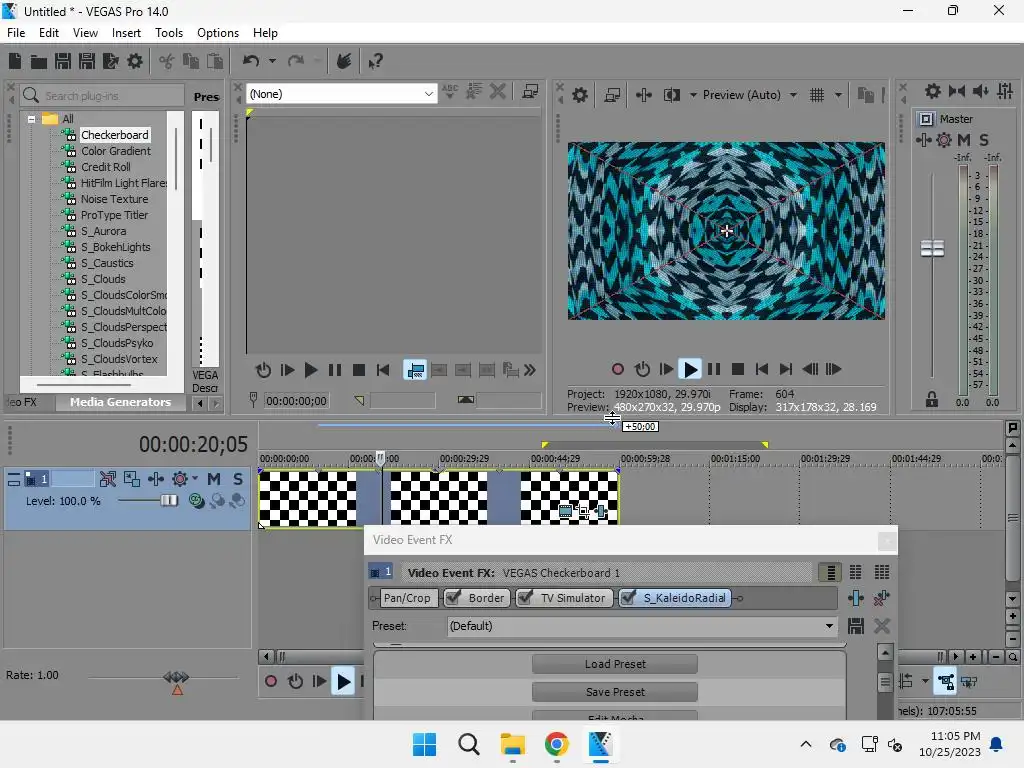Screen dimensions: 1024x768
Task: Open the Insert menu
Action: coord(126,33)
